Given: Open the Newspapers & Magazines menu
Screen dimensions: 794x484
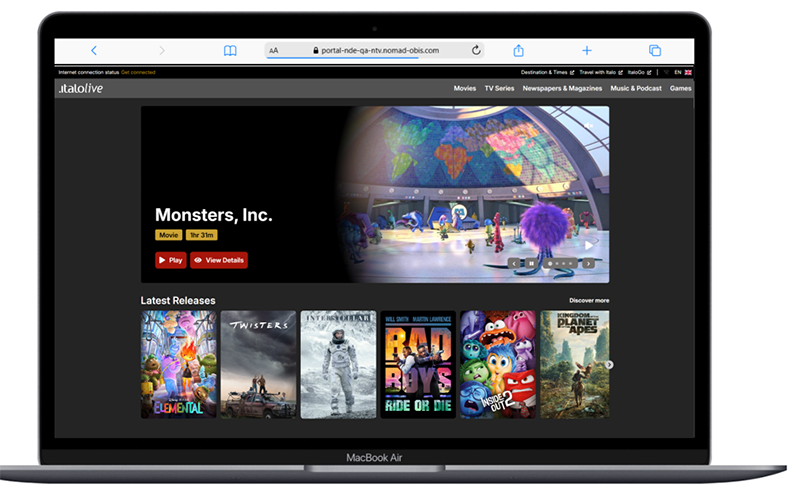Looking at the screenshot, I should [x=562, y=88].
